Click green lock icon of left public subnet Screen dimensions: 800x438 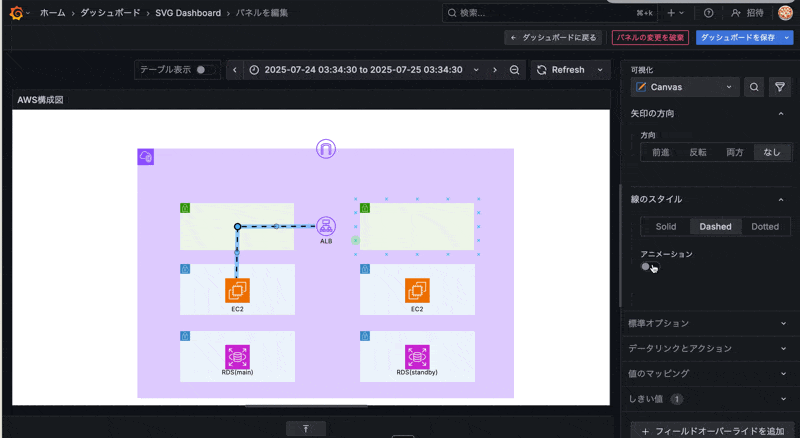tap(185, 208)
